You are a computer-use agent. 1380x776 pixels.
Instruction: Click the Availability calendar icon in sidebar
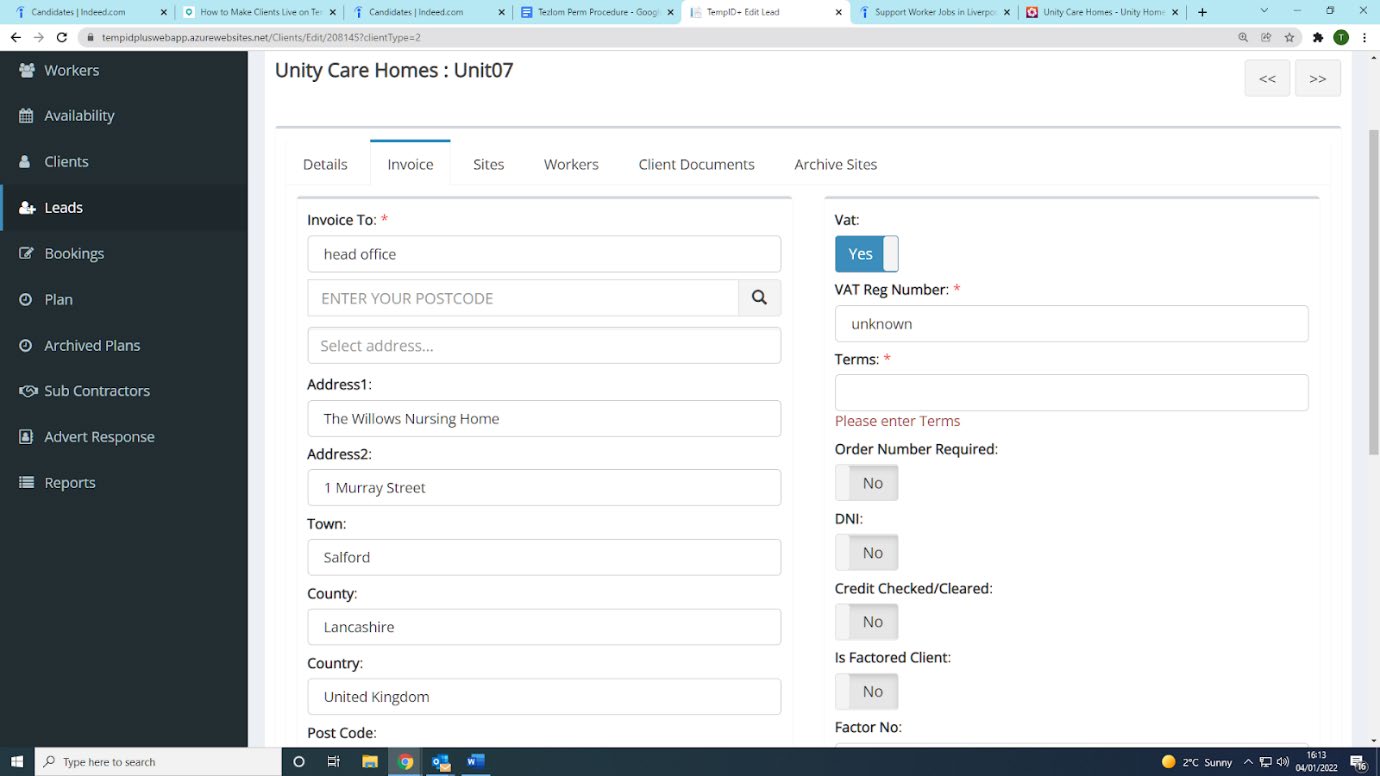coord(27,116)
